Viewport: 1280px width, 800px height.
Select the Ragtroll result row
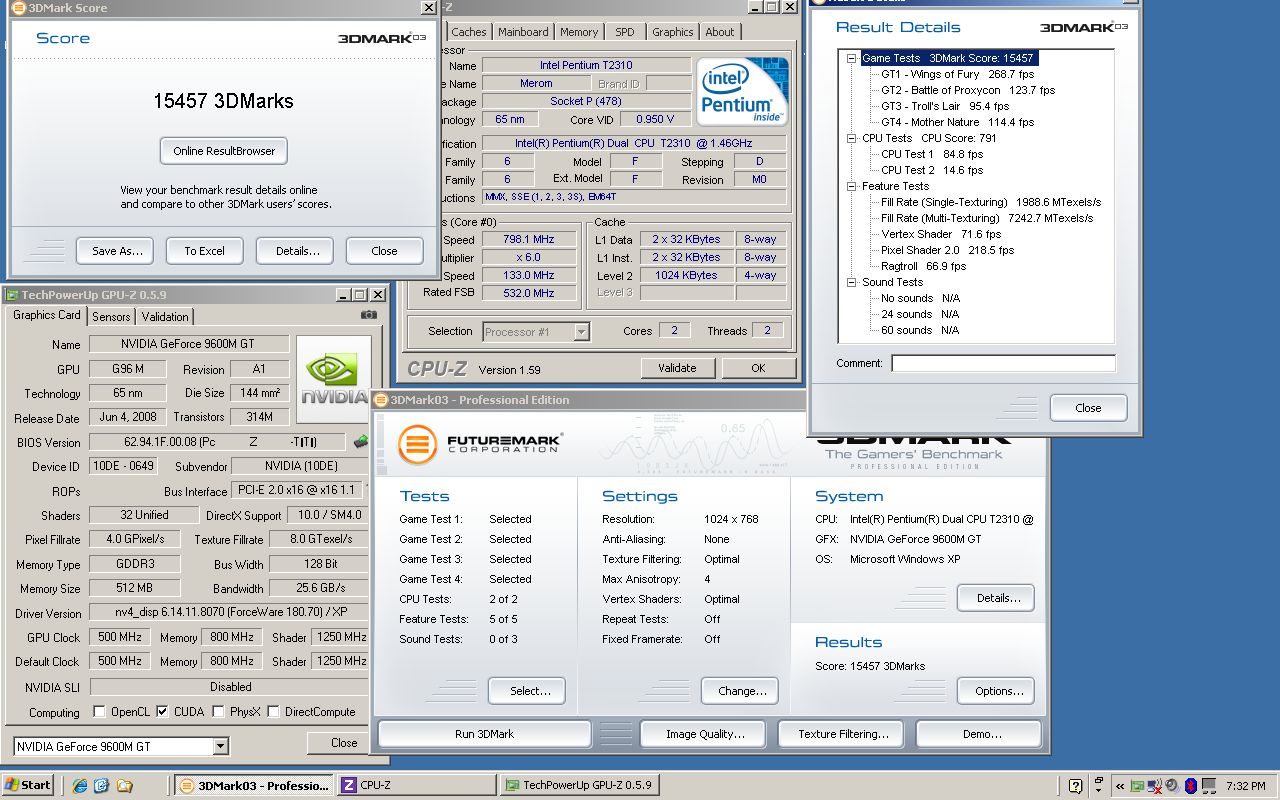tap(923, 266)
